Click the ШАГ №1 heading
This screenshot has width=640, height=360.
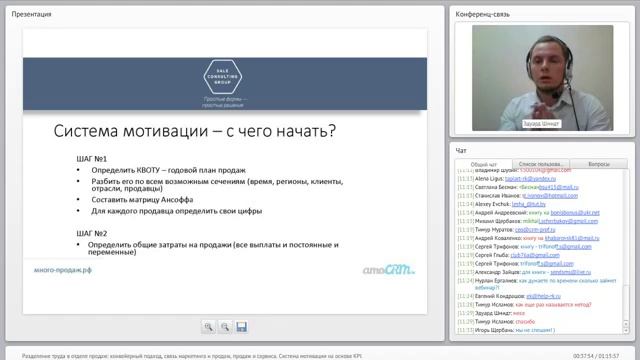click(x=91, y=159)
